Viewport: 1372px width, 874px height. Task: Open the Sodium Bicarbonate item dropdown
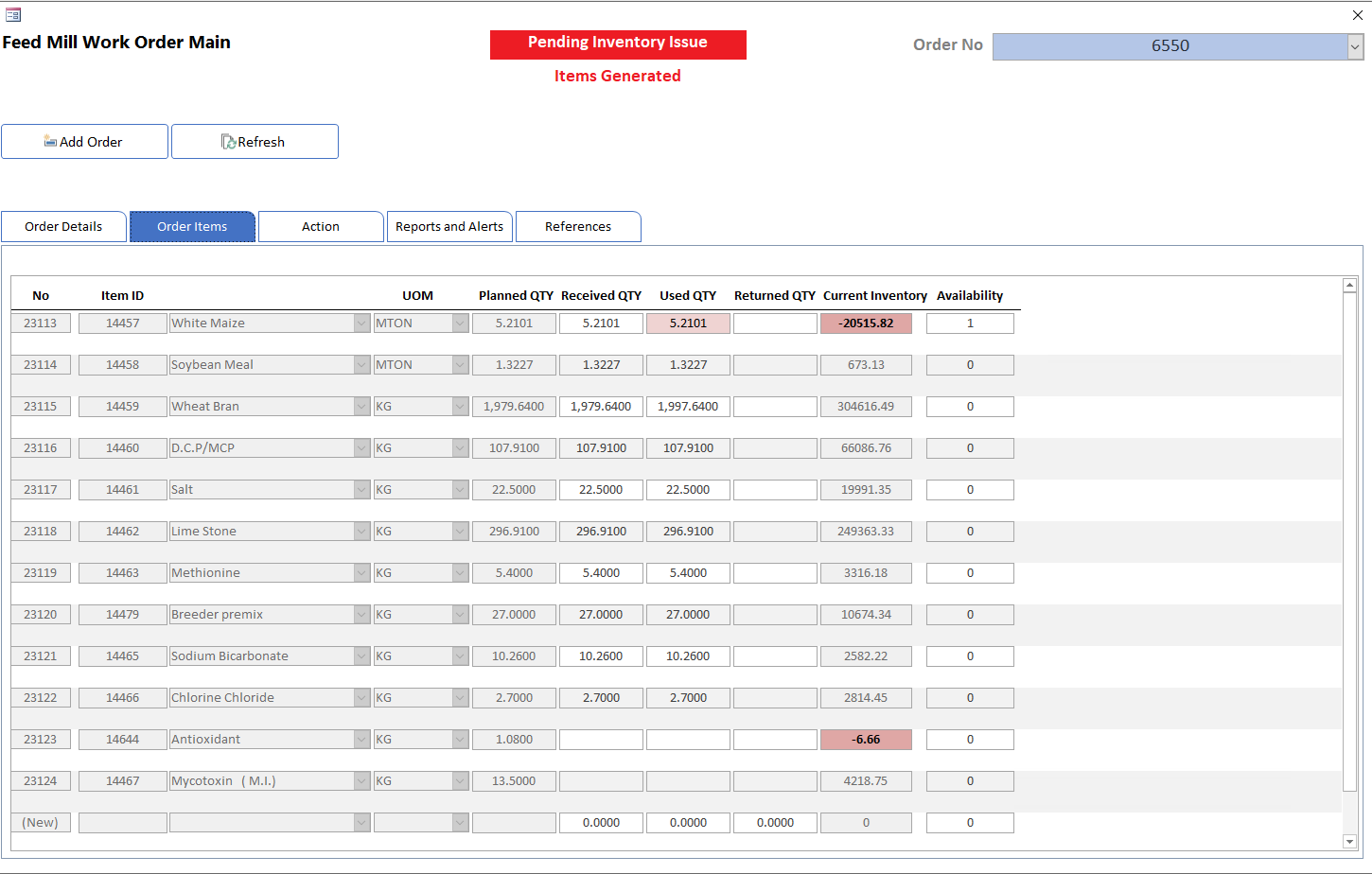point(361,656)
